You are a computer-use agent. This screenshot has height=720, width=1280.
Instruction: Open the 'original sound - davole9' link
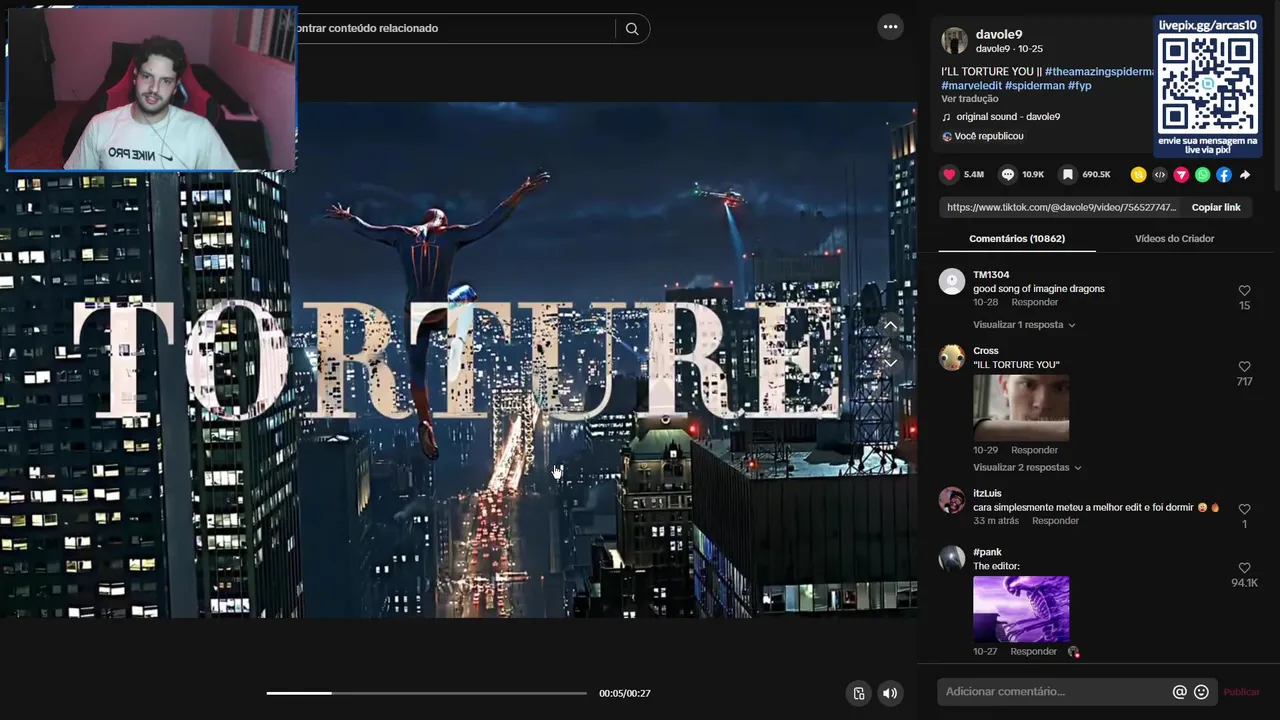coord(1008,117)
